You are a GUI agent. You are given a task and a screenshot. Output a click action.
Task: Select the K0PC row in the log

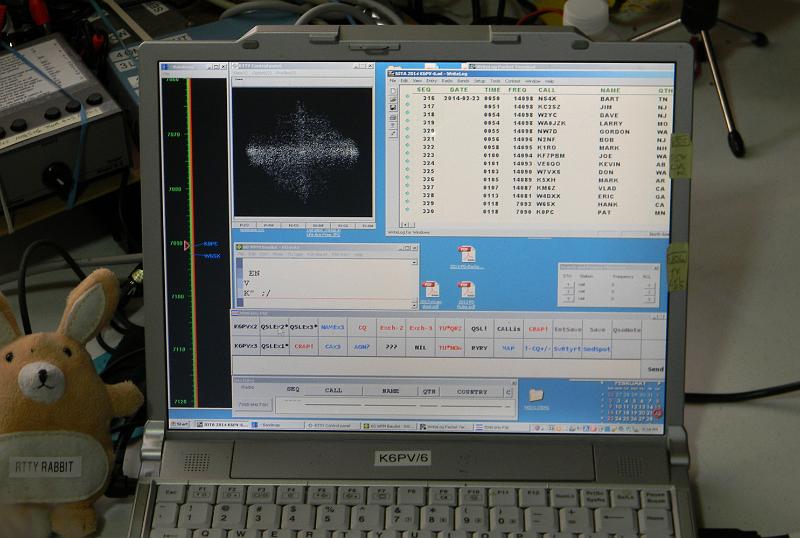click(x=536, y=212)
